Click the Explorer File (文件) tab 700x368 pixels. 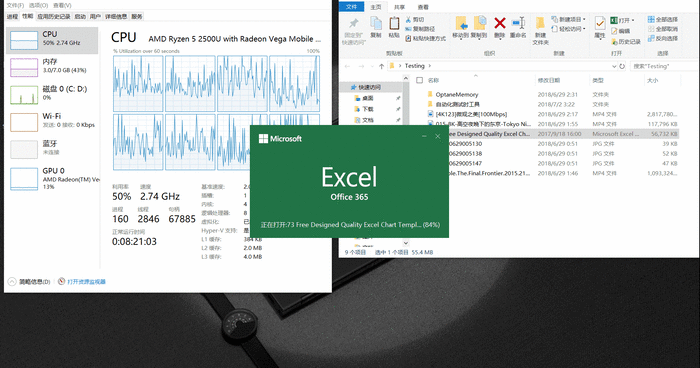pos(351,7)
